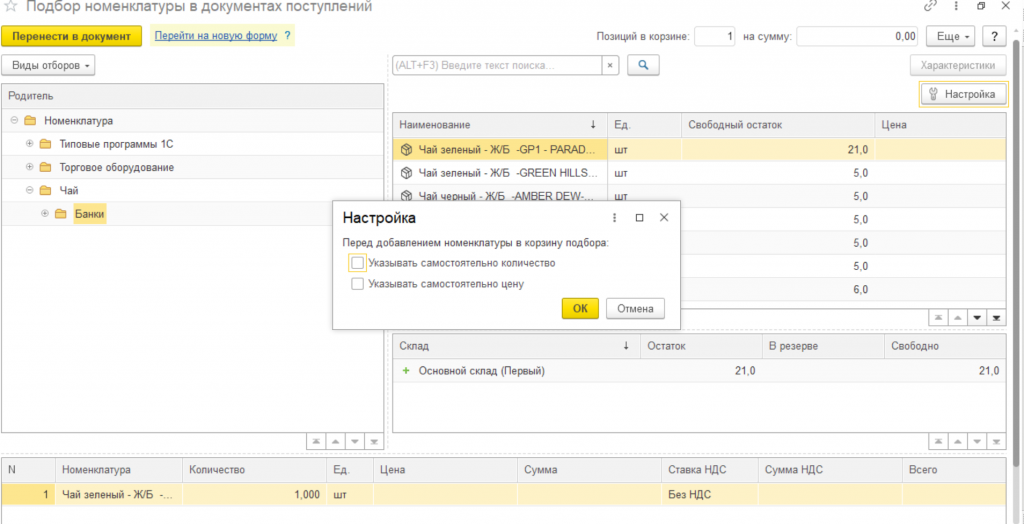
Task: Click Отмена in the Настройка dialog
Action: click(x=635, y=308)
